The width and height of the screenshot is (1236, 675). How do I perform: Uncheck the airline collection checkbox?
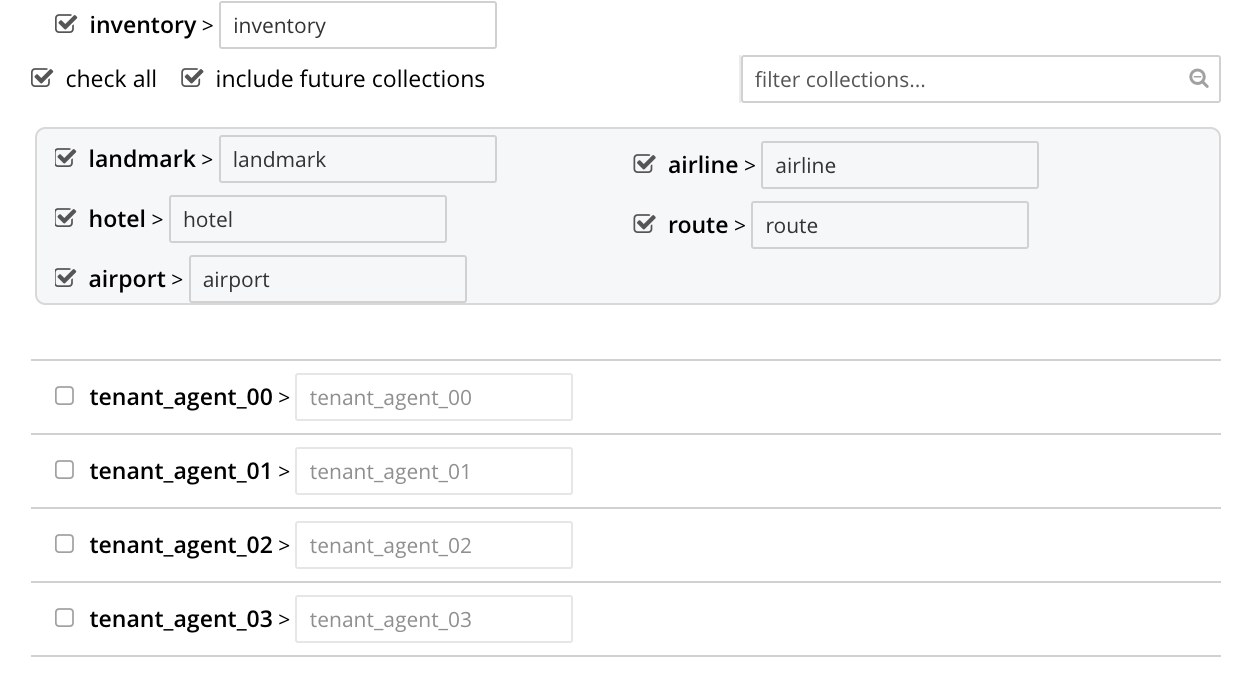(644, 164)
